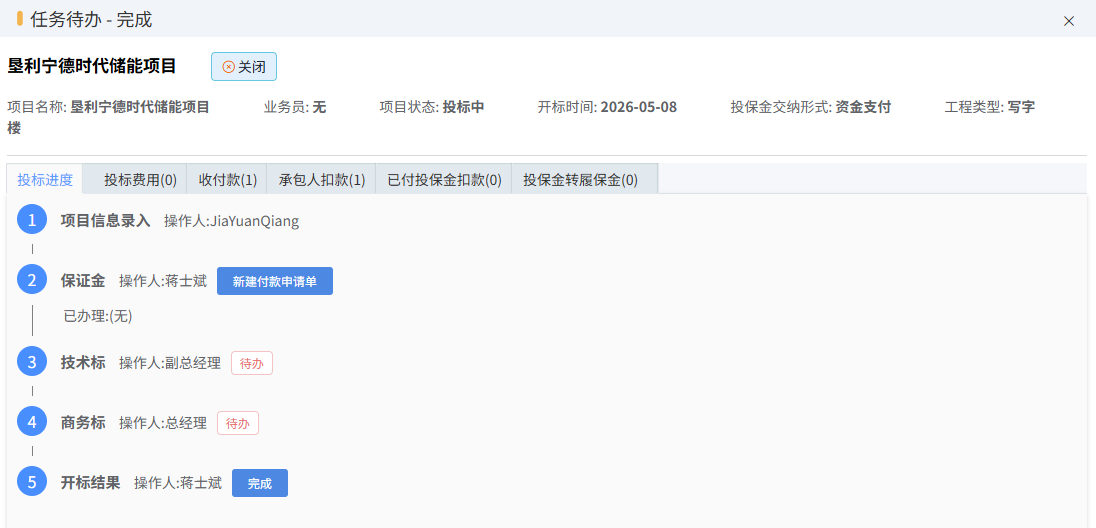Click the 商务标 step label
Image resolution: width=1096 pixels, height=528 pixels.
[x=82, y=423]
